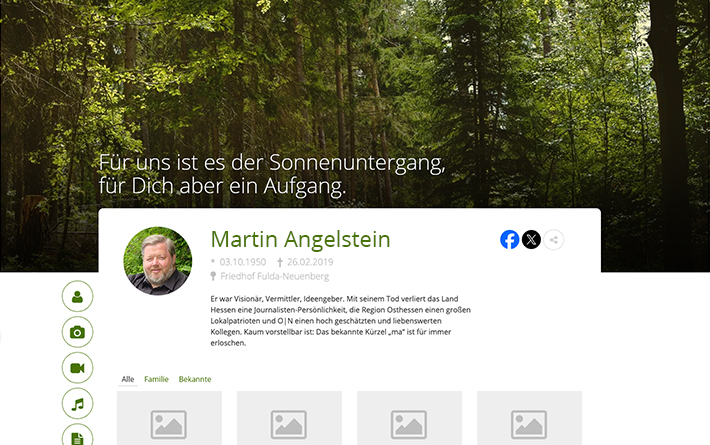Open the document sidebar icon
The height and width of the screenshot is (445, 710).
click(77, 435)
